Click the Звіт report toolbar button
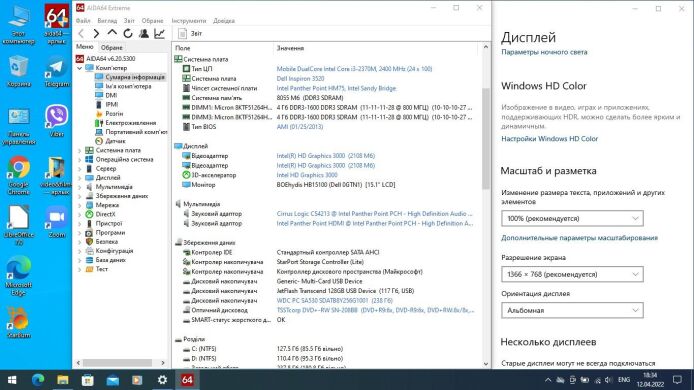This screenshot has height=390, width=694. tap(190, 33)
